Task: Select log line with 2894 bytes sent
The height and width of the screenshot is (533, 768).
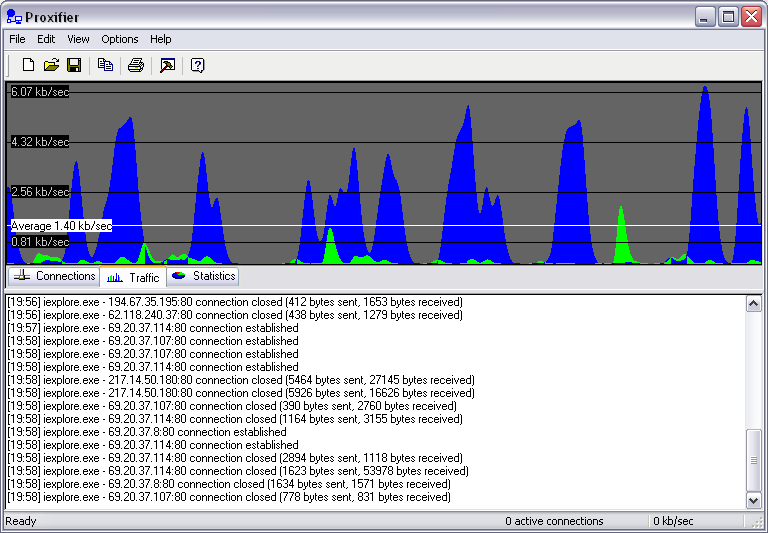Action: point(235,458)
